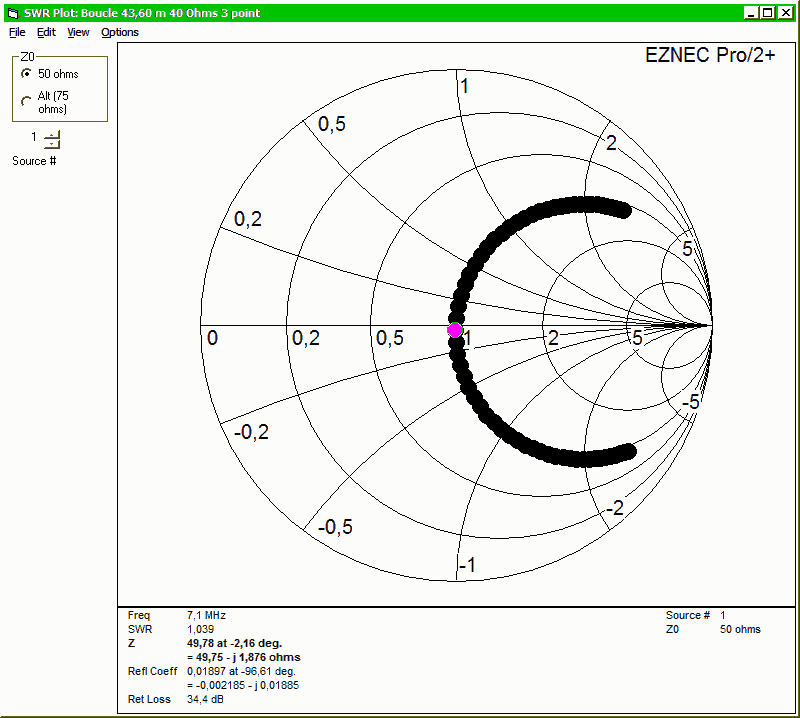Click the return loss value 34,4 dB
Screen dimensions: 800x718
tap(205, 699)
